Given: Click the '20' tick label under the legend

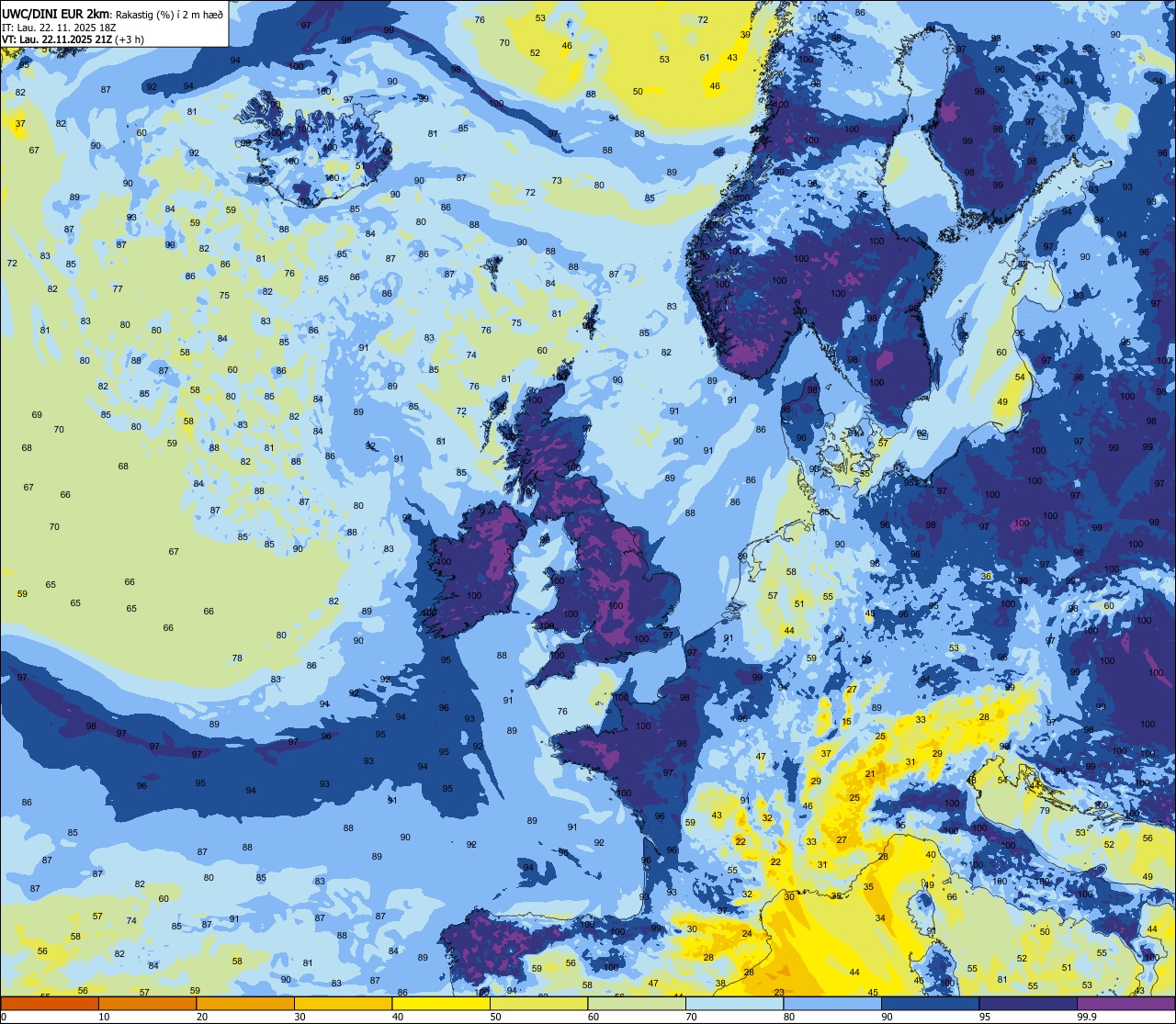Looking at the screenshot, I should click(202, 1017).
